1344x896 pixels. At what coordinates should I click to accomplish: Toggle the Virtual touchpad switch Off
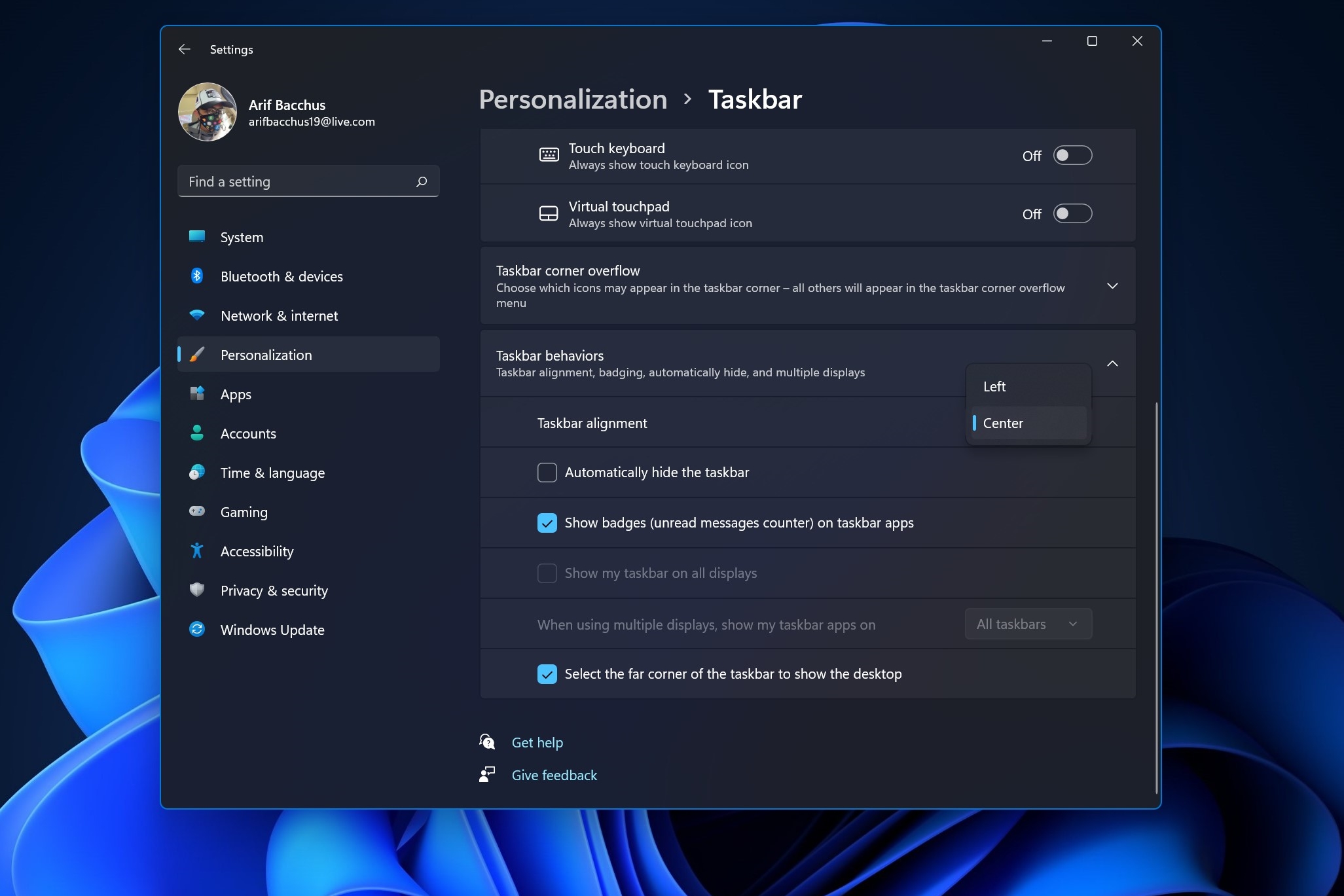click(1073, 213)
